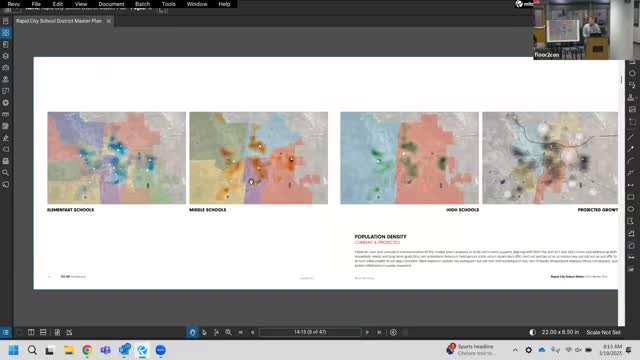Toggle the left panel visibility button
The width and height of the screenshot is (640, 360).
[6, 332]
